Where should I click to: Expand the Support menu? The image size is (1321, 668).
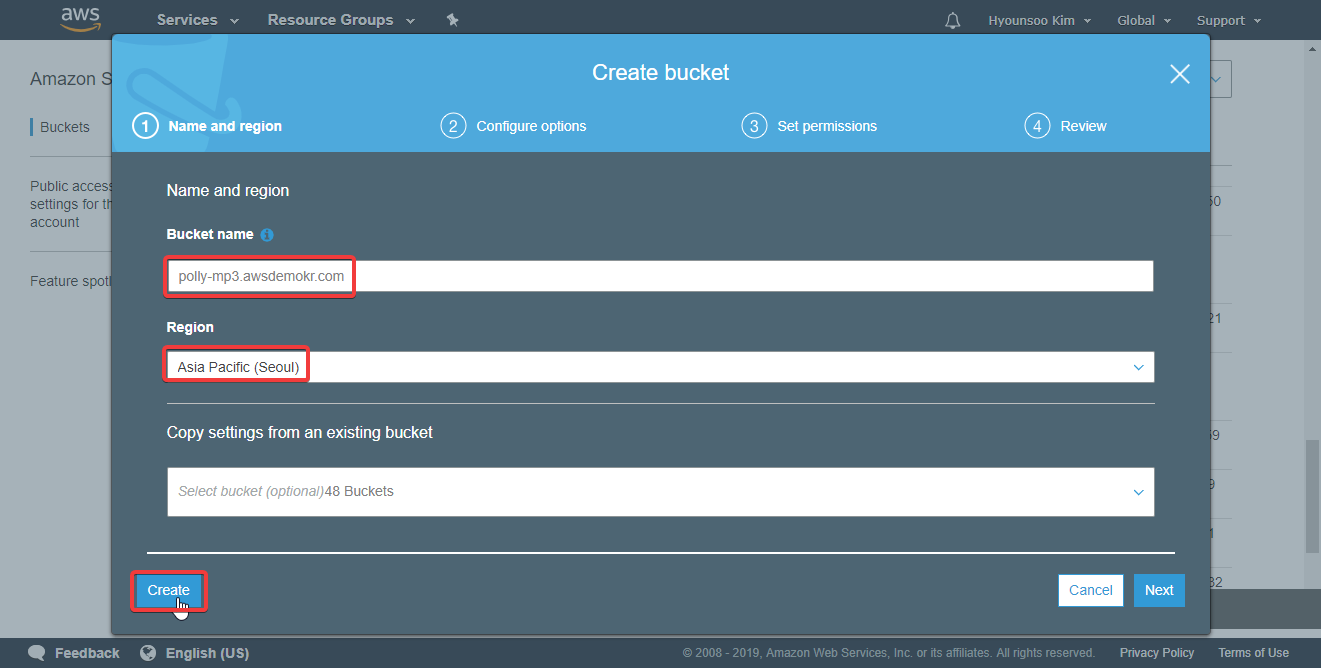click(x=1229, y=20)
